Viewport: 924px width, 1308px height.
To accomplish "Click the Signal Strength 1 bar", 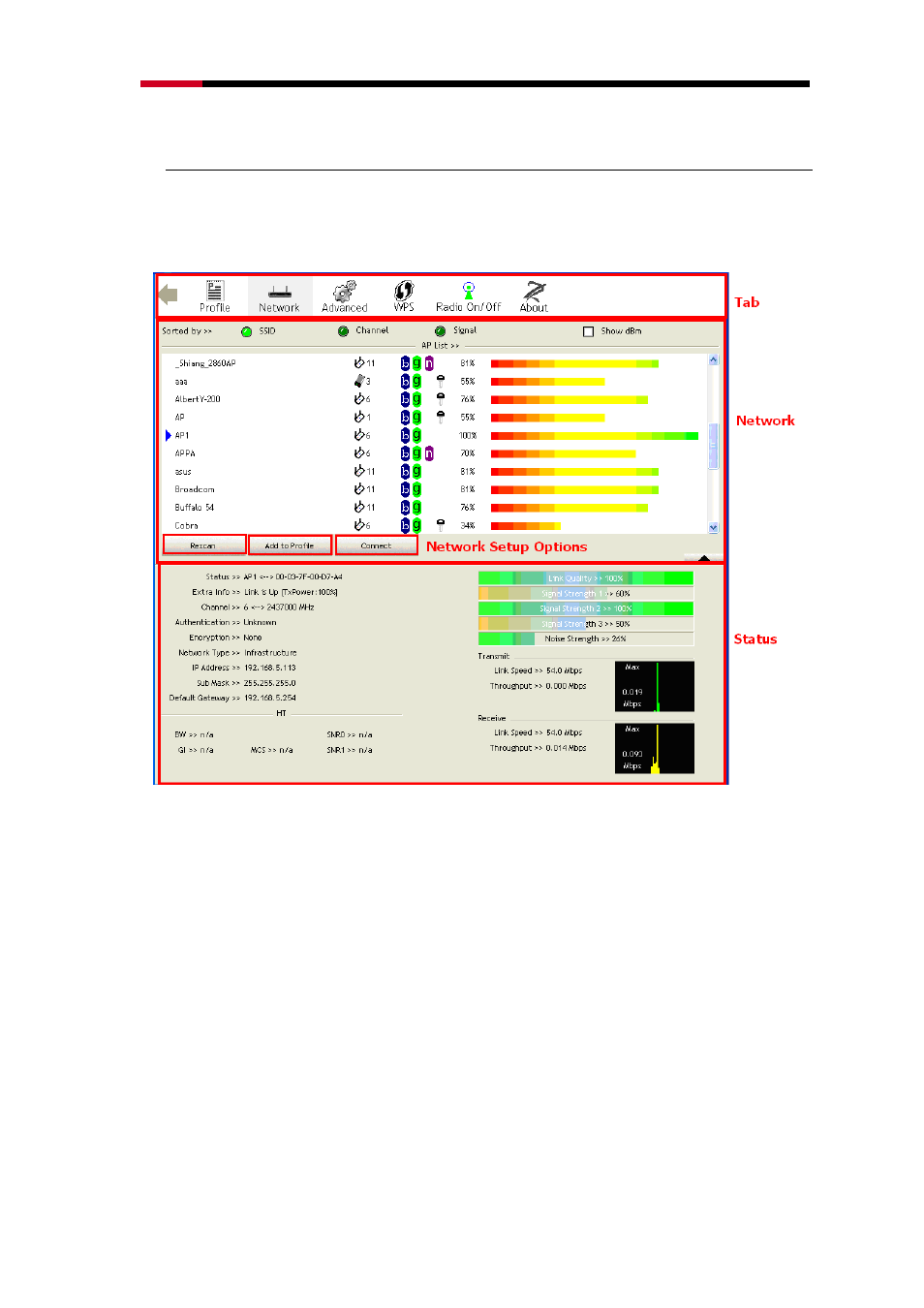I will [586, 593].
